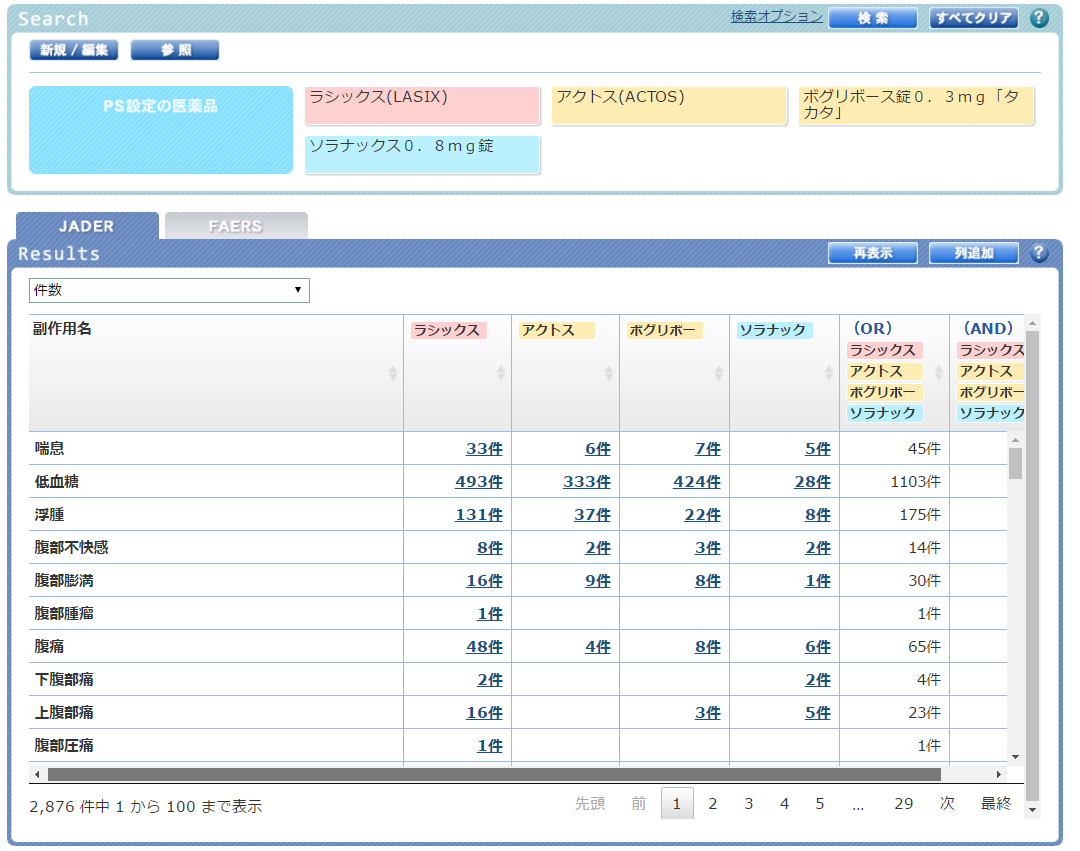
Task: Go to results page 3
Action: coord(749,803)
